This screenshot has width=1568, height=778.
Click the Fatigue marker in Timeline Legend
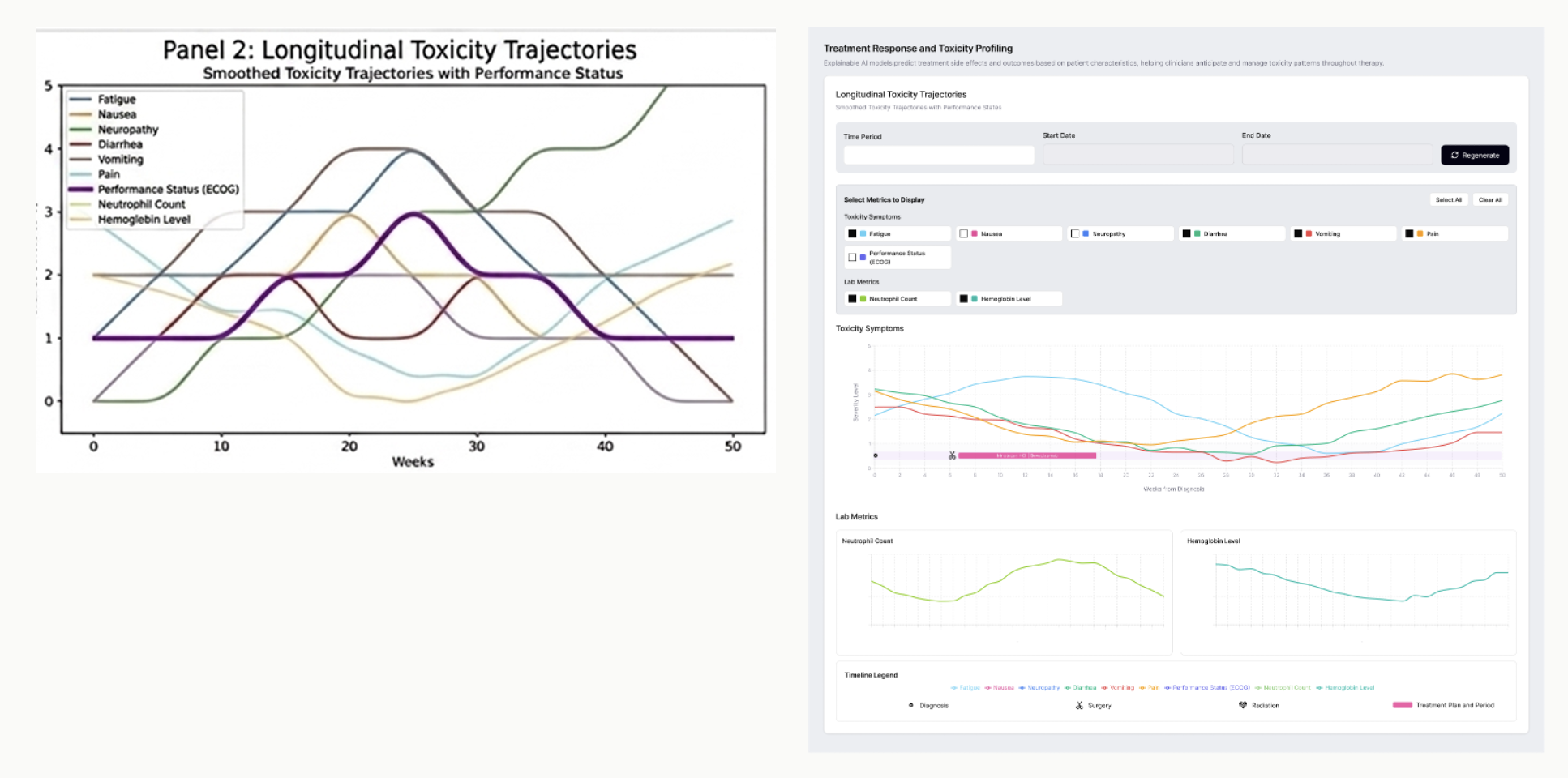[954, 688]
